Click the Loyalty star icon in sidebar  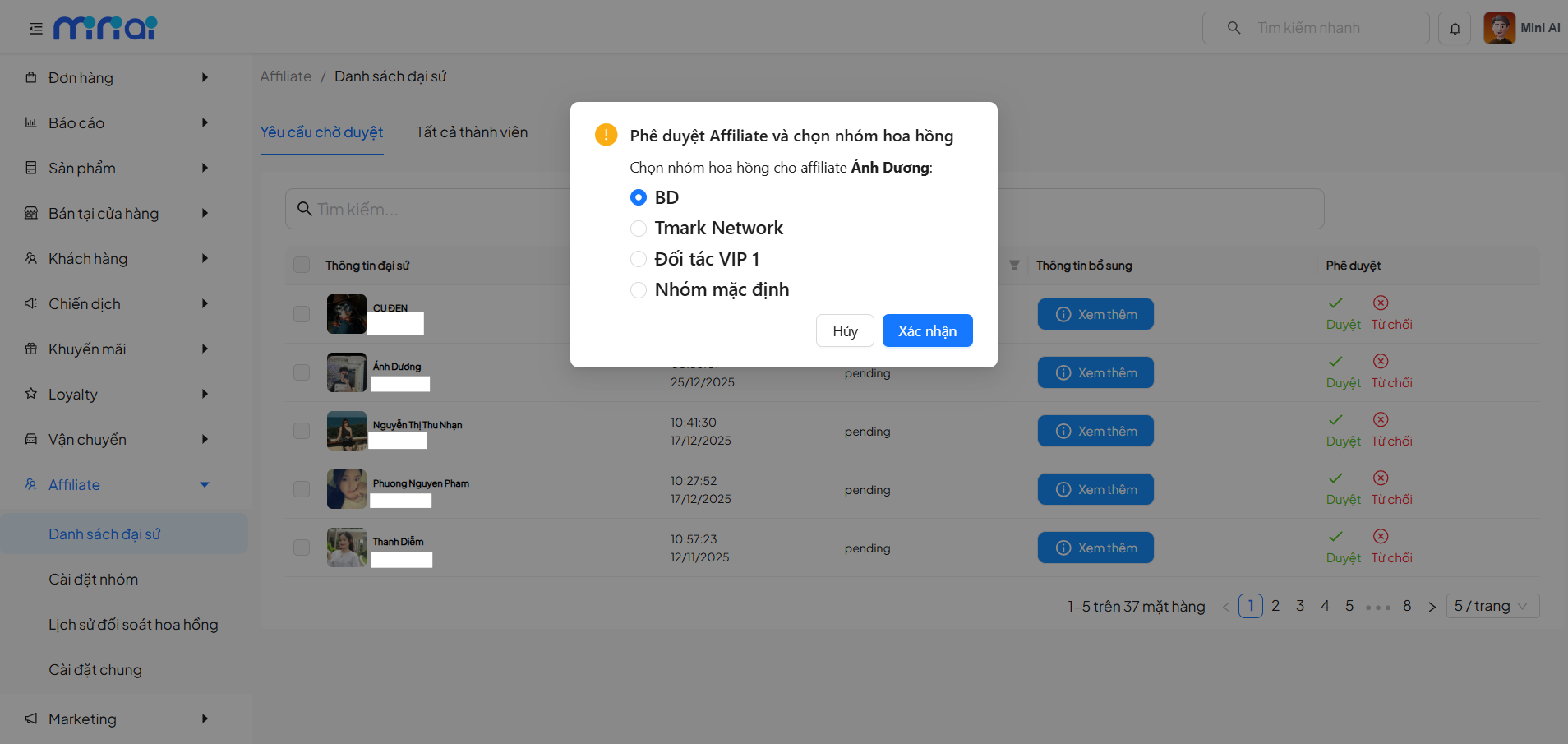coord(31,394)
